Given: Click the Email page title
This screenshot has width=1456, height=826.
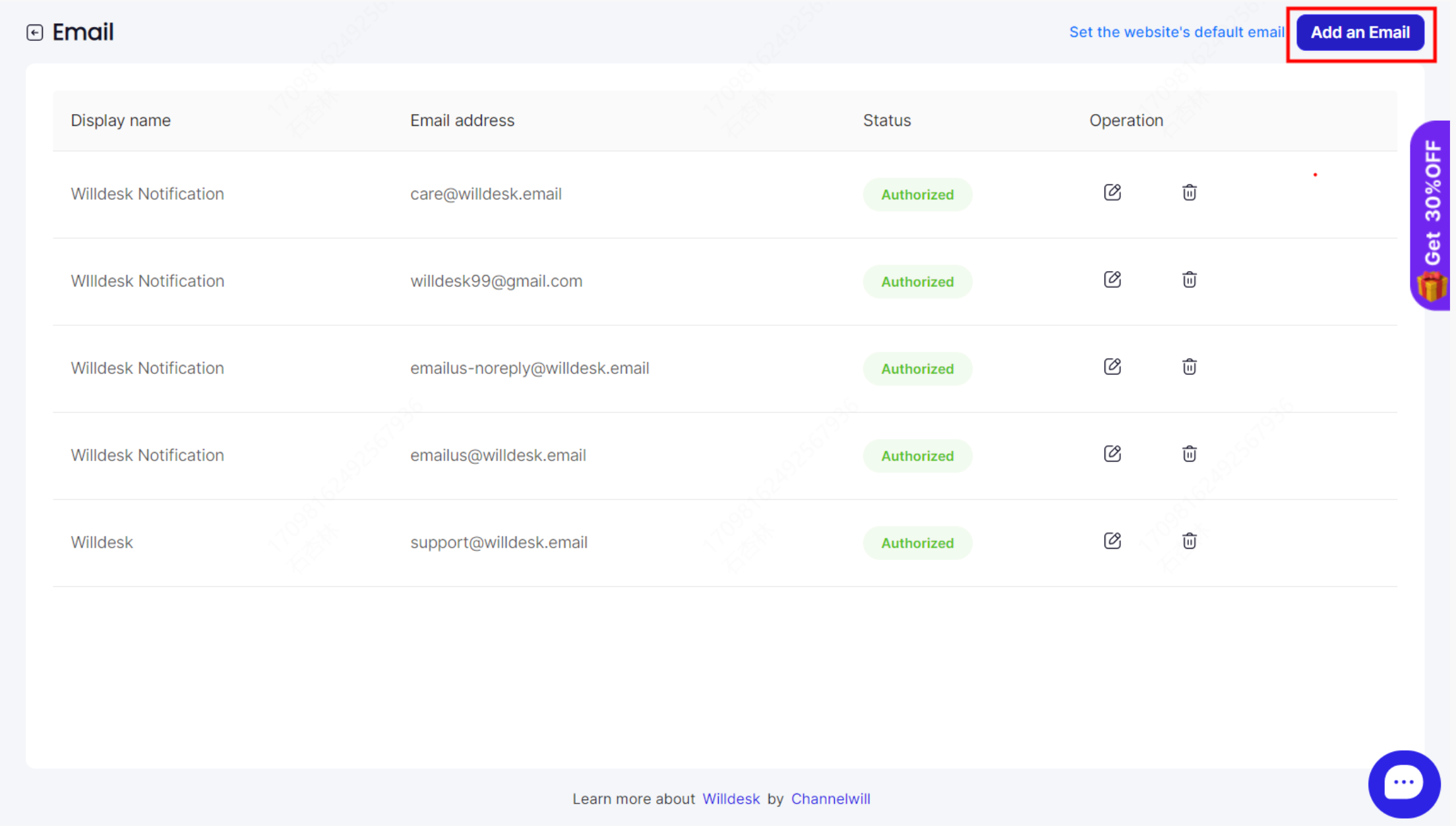Looking at the screenshot, I should coord(83,32).
